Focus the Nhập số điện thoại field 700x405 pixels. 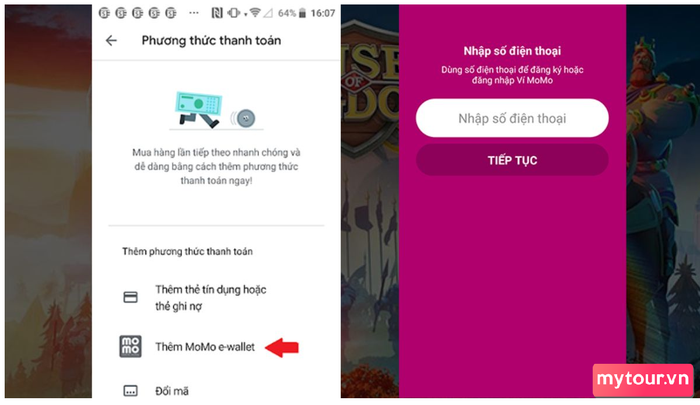[x=512, y=118]
